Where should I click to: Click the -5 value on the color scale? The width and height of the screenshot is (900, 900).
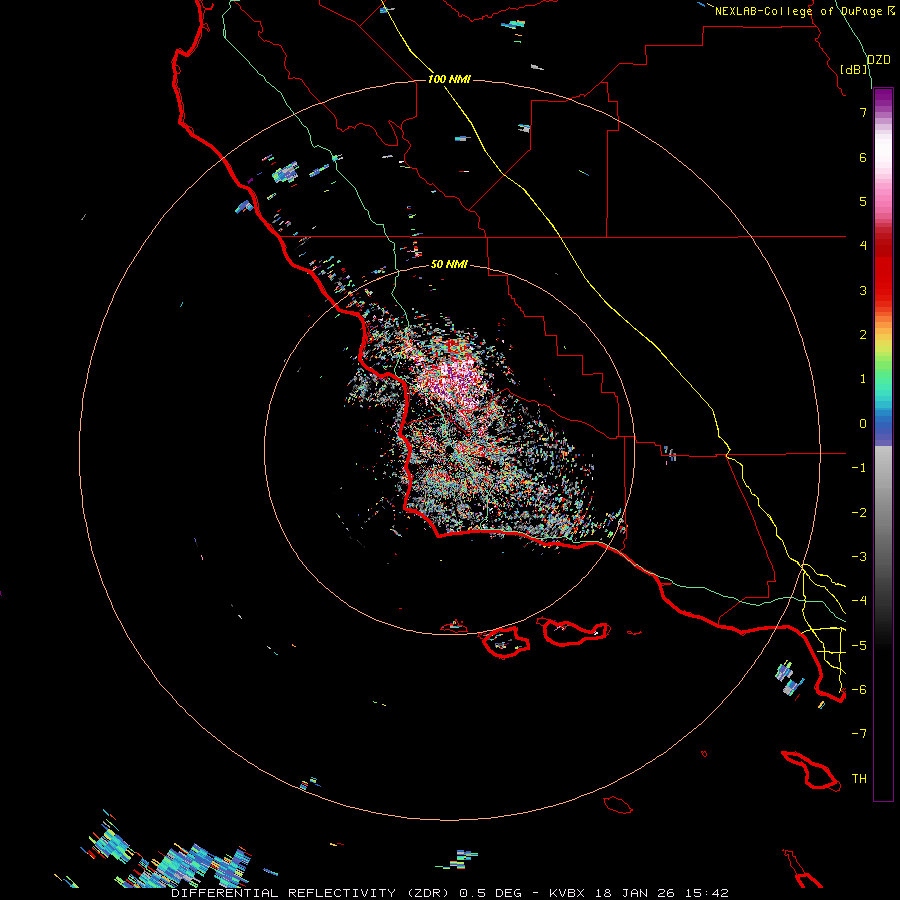click(859, 646)
